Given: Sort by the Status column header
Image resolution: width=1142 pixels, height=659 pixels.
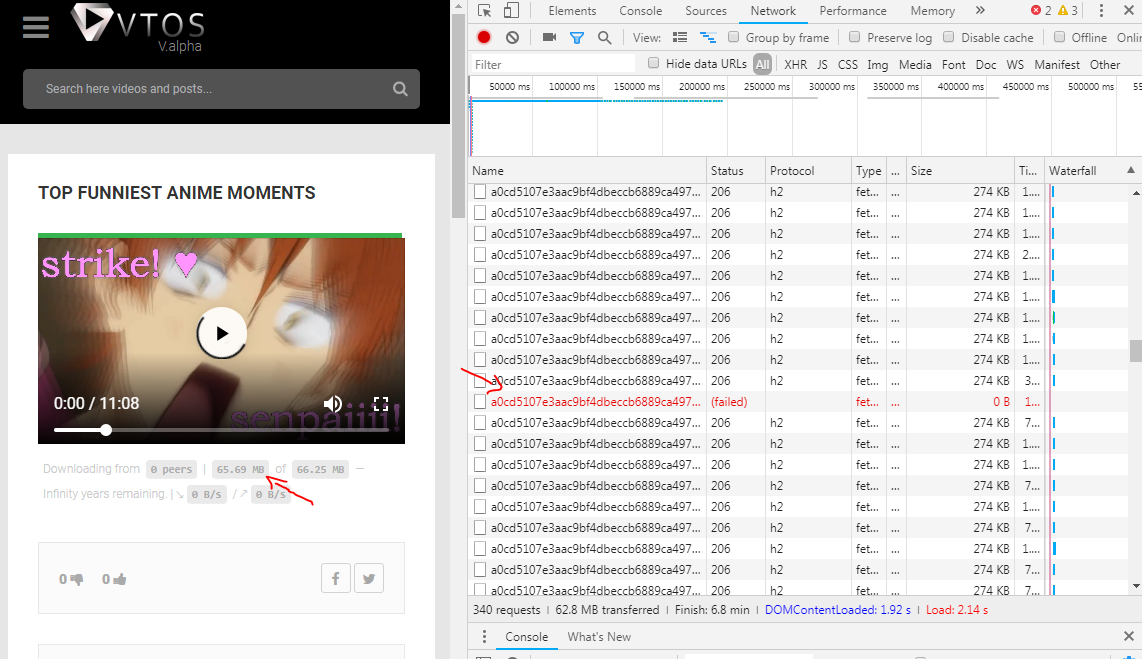Looking at the screenshot, I should pyautogui.click(x=736, y=171).
